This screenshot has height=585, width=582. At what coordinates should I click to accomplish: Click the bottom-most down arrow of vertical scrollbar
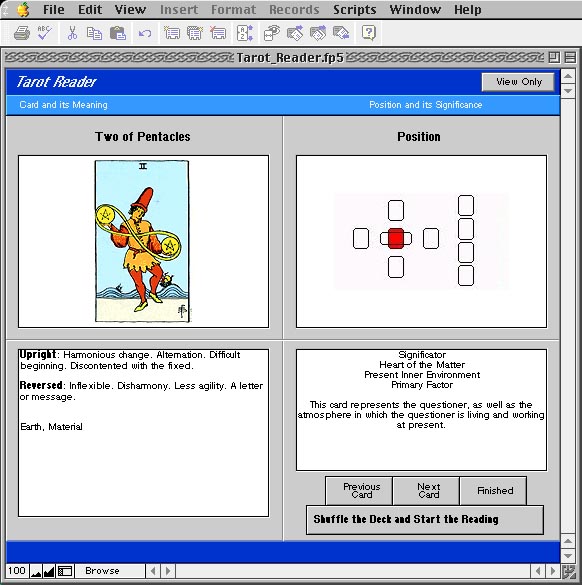[x=568, y=556]
